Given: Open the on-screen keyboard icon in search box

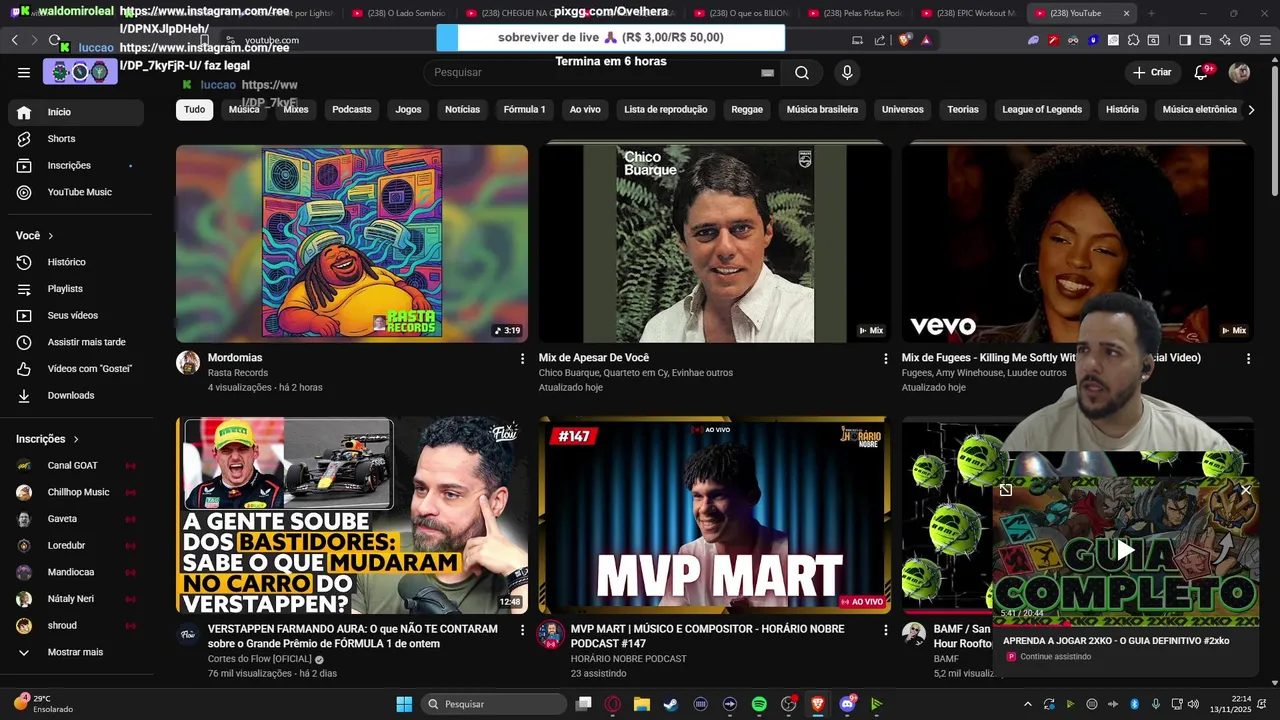Looking at the screenshot, I should pos(767,72).
